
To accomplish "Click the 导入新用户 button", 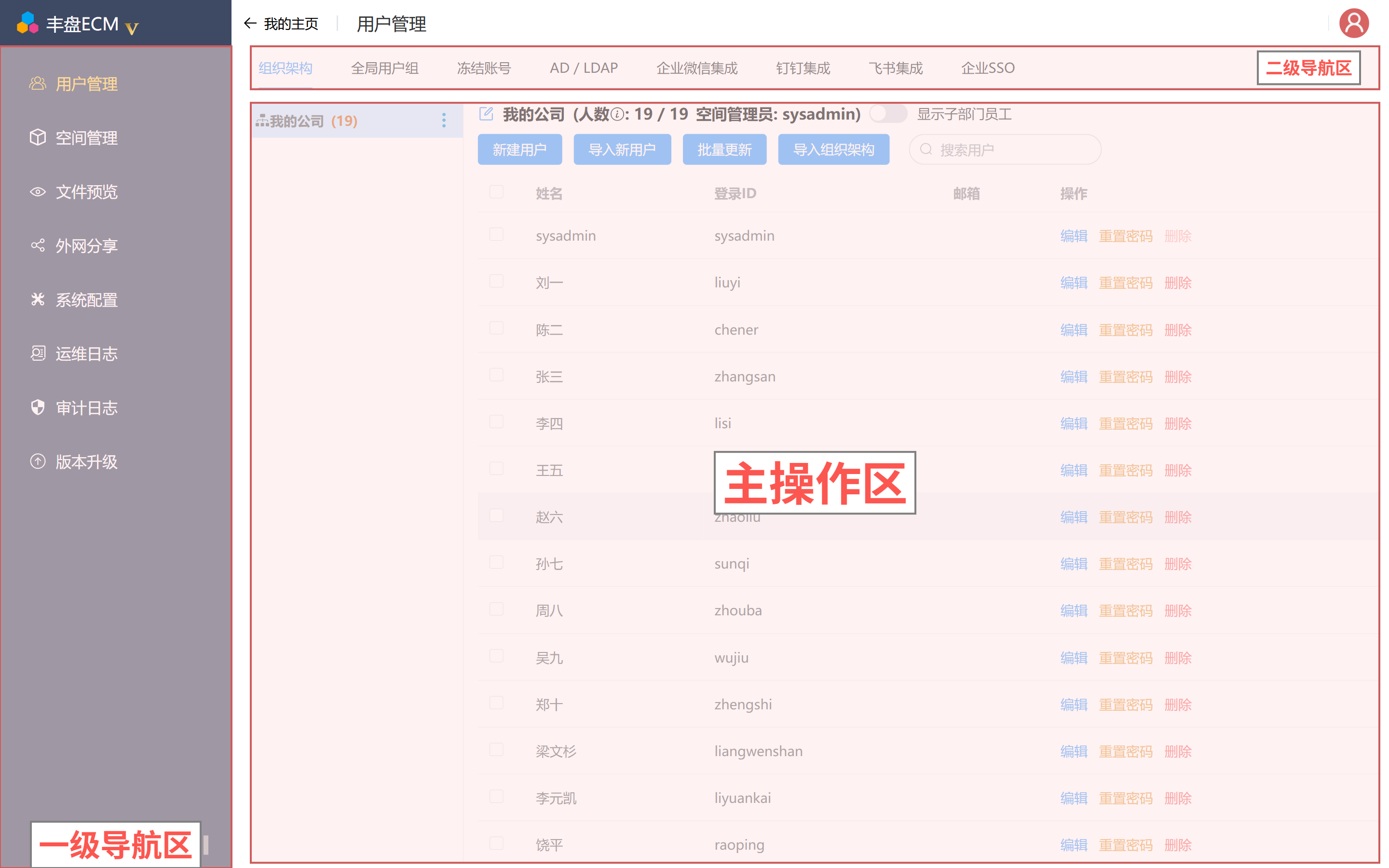I will tap(622, 150).
